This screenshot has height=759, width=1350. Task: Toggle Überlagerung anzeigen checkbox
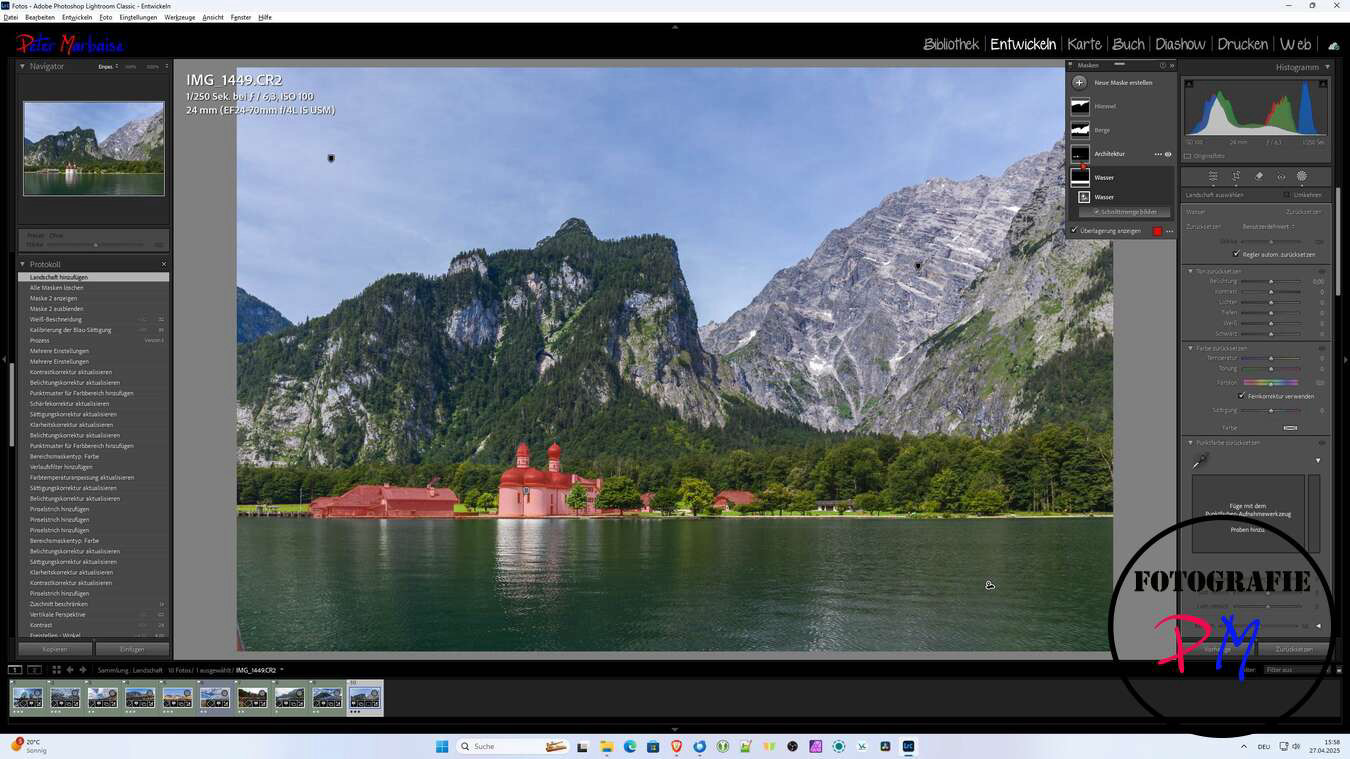(1075, 231)
